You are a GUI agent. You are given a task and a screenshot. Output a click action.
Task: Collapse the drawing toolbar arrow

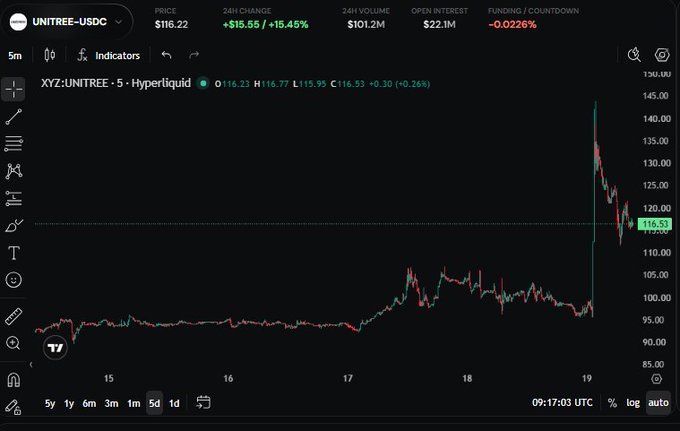click(31, 365)
